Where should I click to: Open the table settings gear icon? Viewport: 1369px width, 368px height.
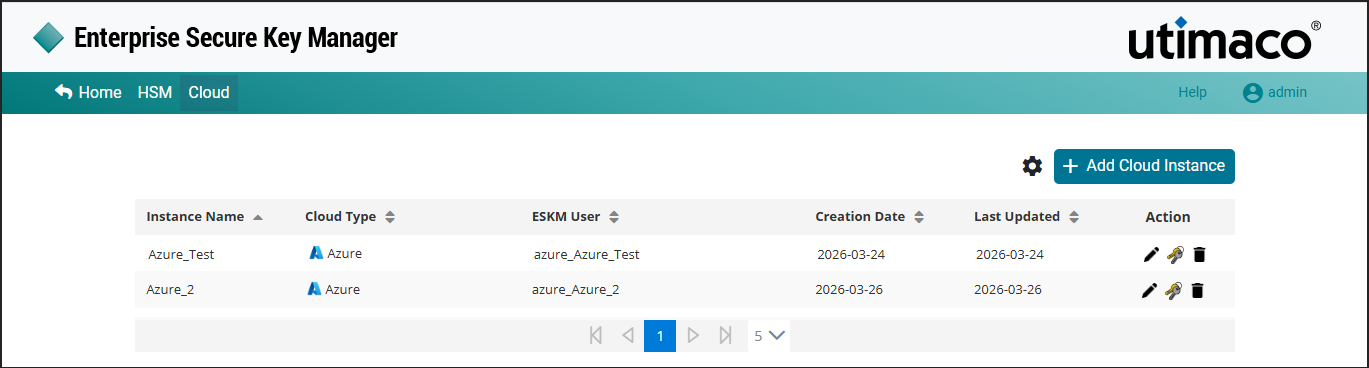pyautogui.click(x=1032, y=166)
